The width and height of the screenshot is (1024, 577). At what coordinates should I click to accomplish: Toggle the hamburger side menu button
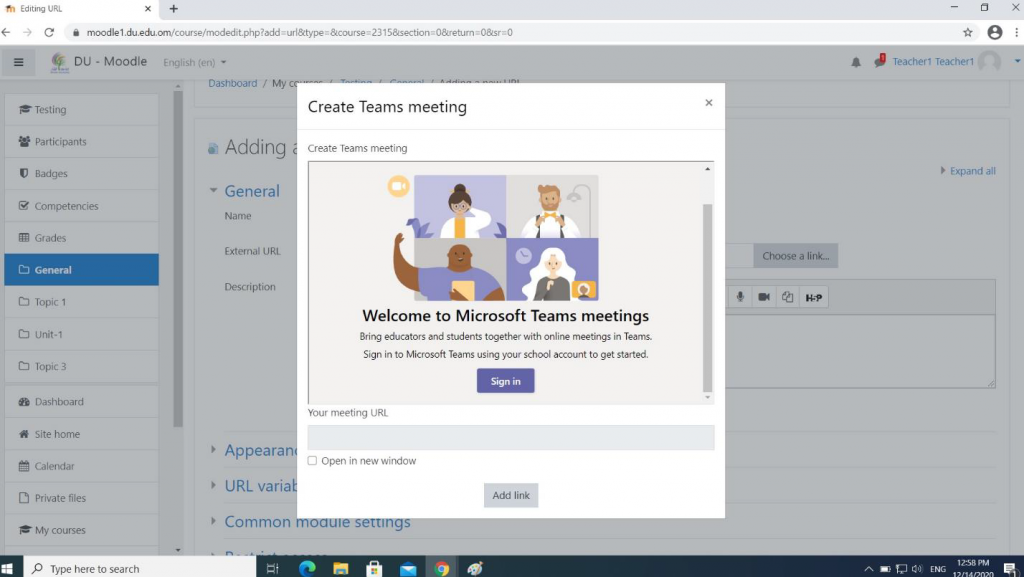coord(18,62)
